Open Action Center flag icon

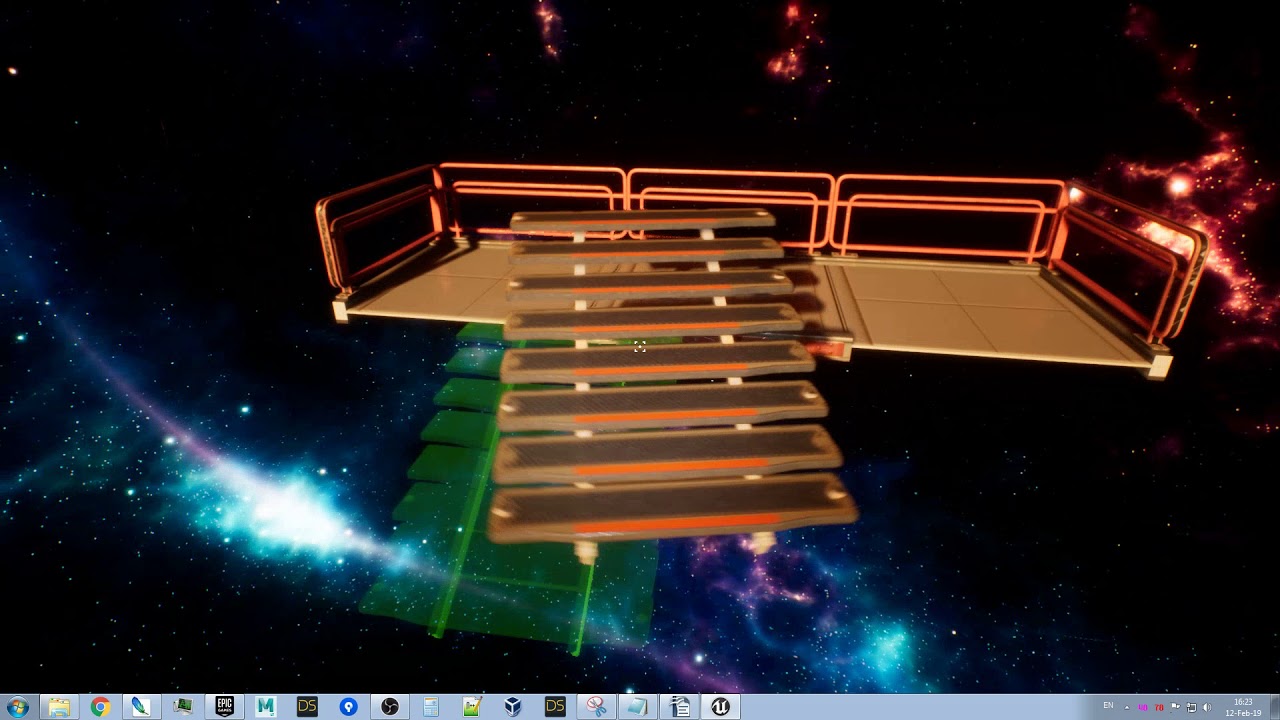tap(1176, 706)
